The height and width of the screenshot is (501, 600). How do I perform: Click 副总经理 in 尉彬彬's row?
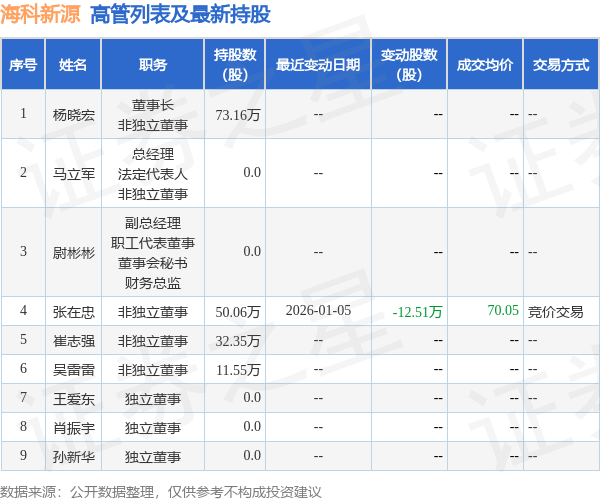click(153, 223)
